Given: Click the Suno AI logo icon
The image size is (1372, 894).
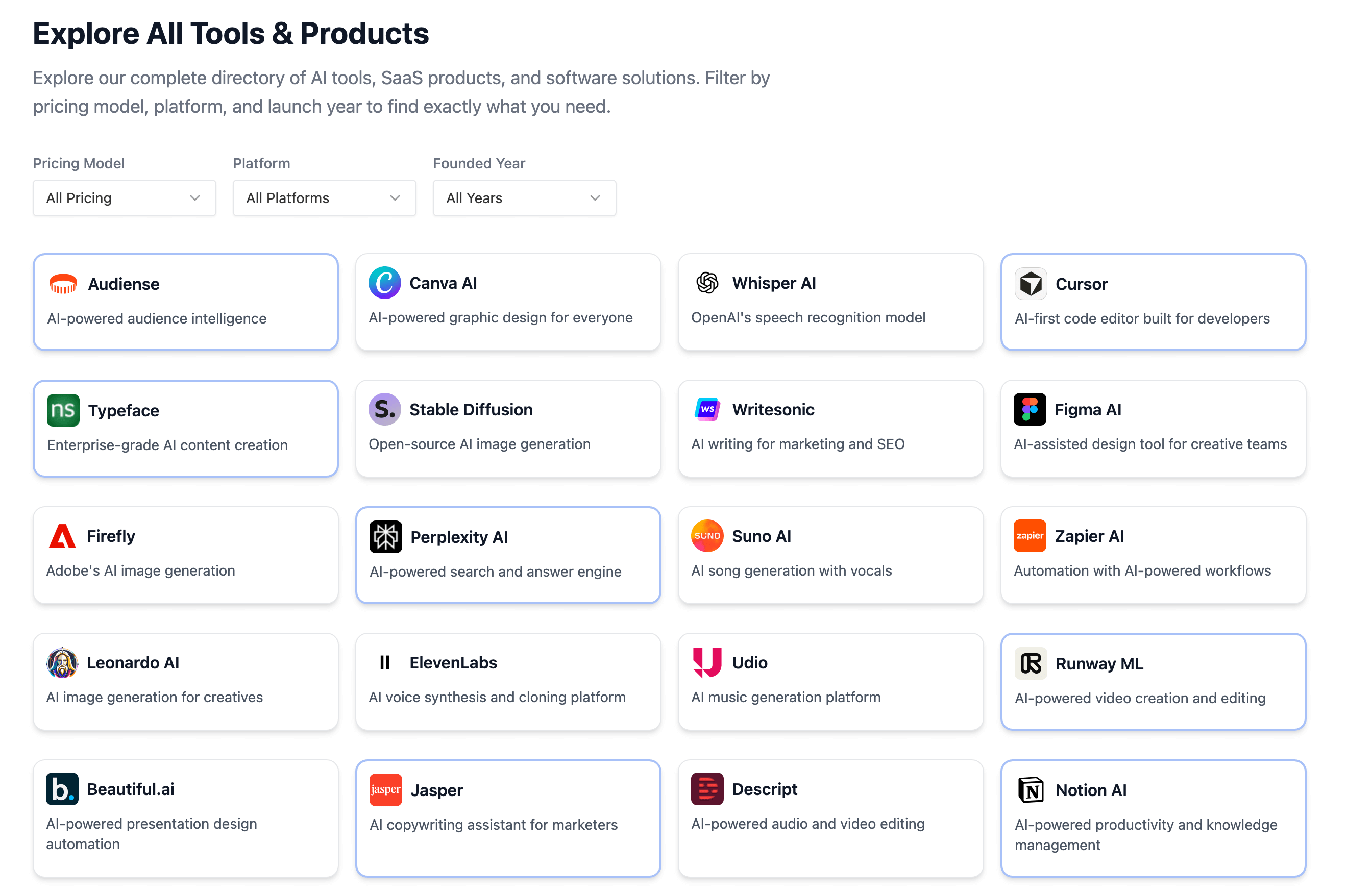Looking at the screenshot, I should 707,535.
